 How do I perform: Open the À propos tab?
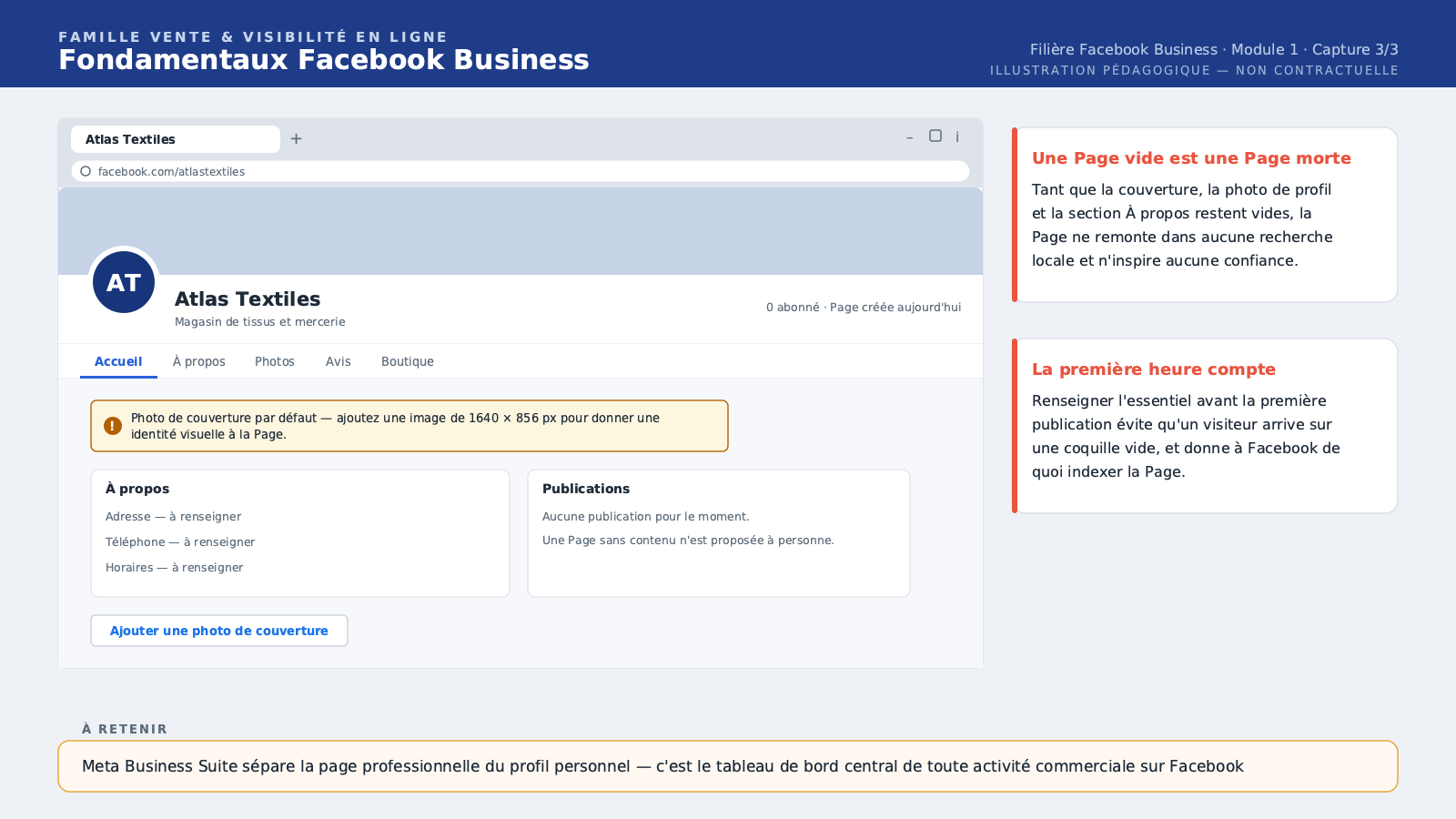[199, 361]
